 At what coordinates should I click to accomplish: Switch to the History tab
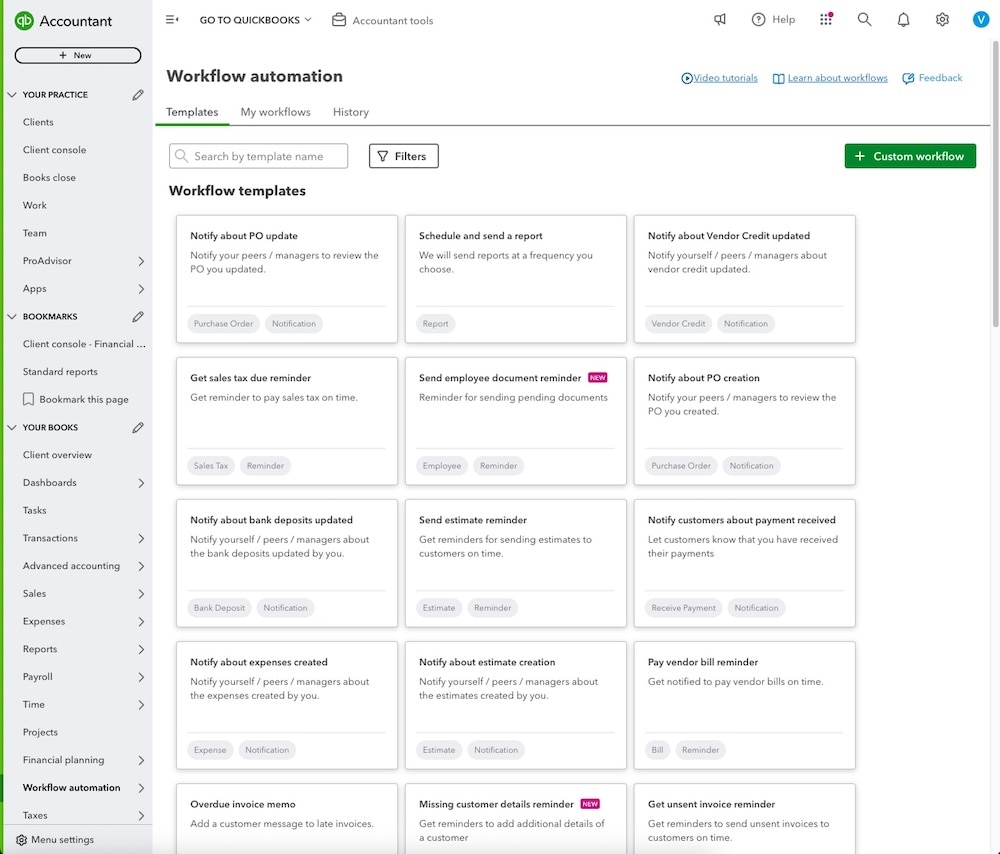(350, 111)
